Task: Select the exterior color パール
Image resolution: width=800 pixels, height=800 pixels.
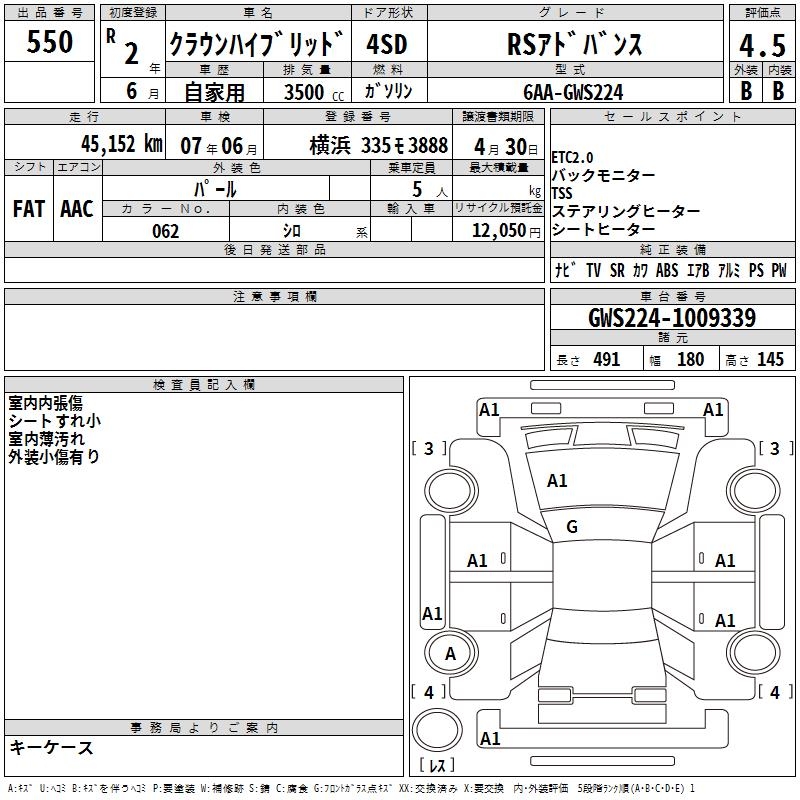Action: 215,189
